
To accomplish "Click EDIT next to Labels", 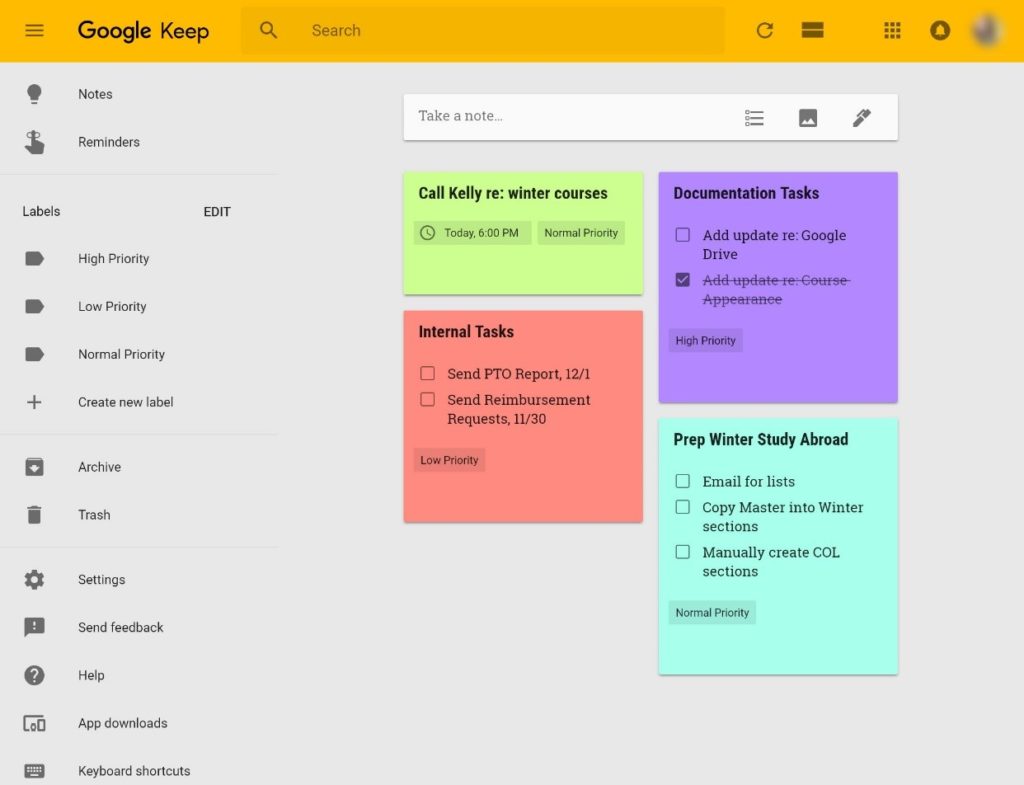I will 217,212.
